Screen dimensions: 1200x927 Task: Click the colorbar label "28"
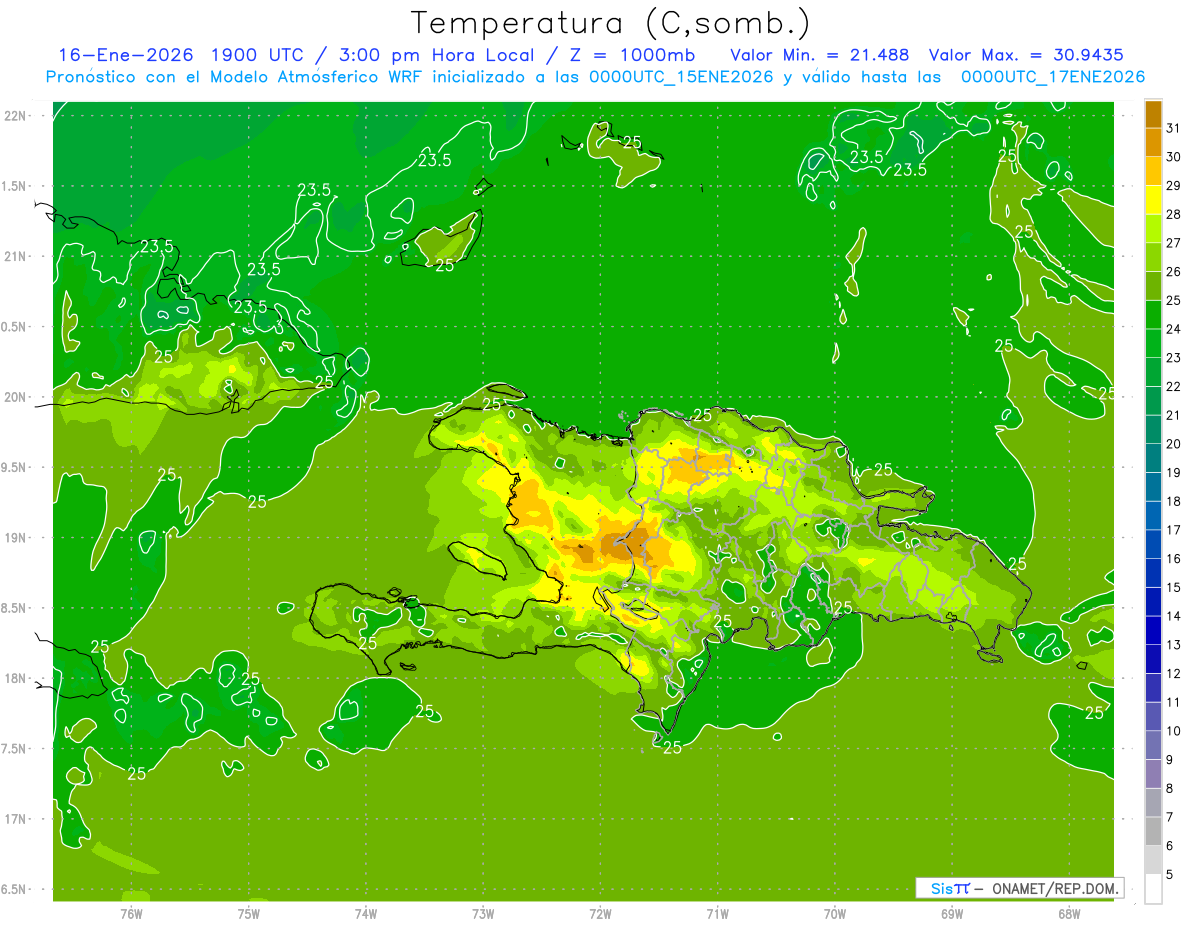point(1174,214)
